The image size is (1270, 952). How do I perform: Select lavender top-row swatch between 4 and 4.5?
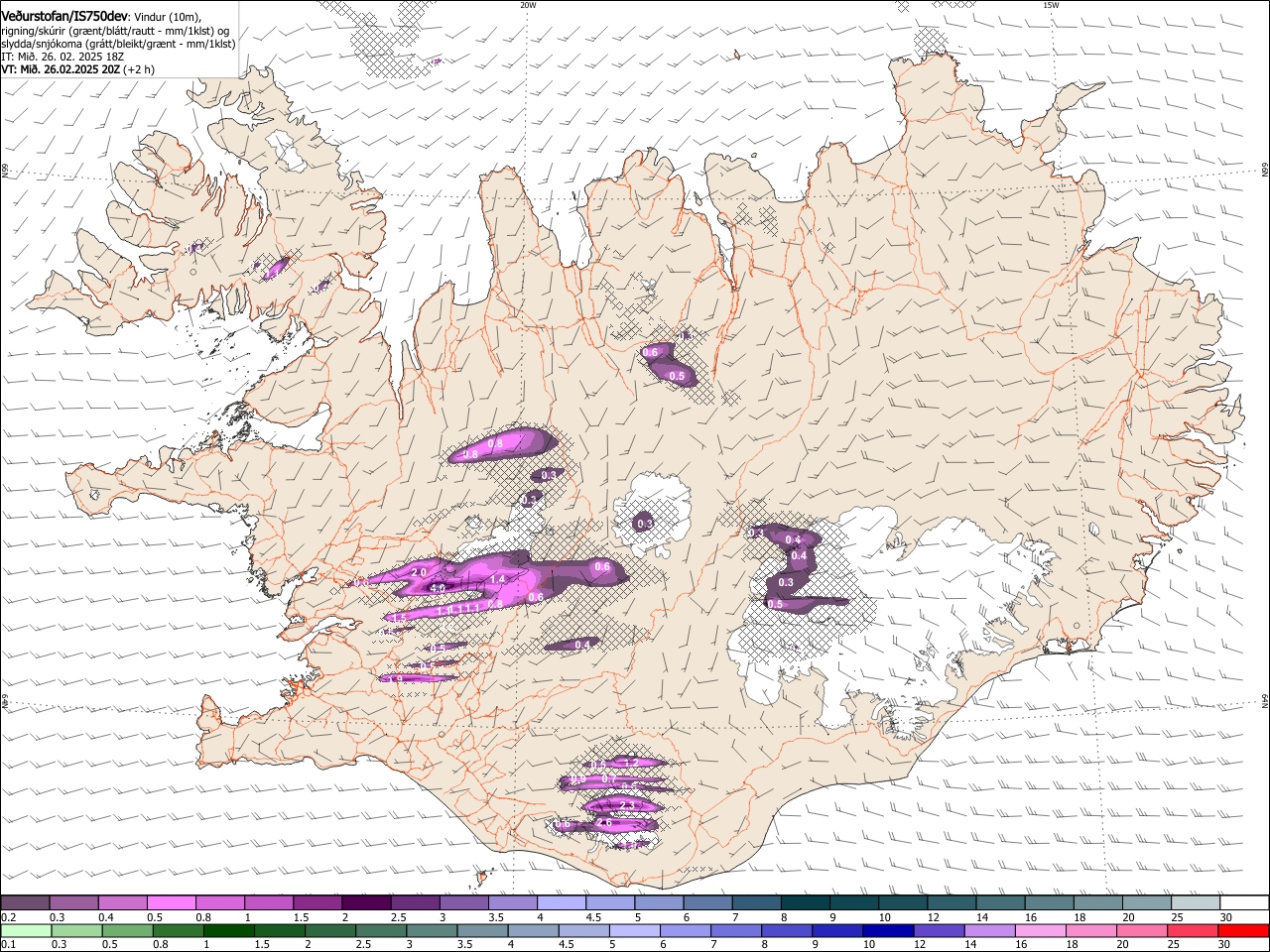[x=562, y=903]
